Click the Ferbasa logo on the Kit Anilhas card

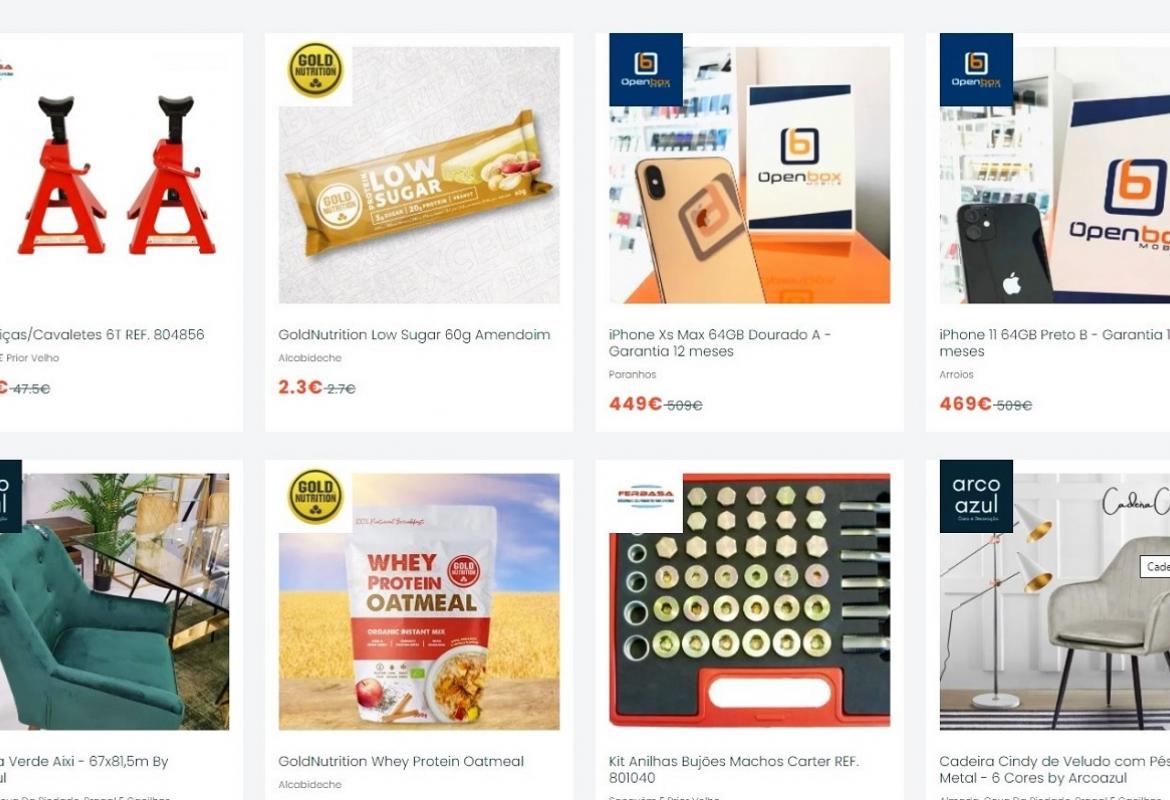click(645, 496)
